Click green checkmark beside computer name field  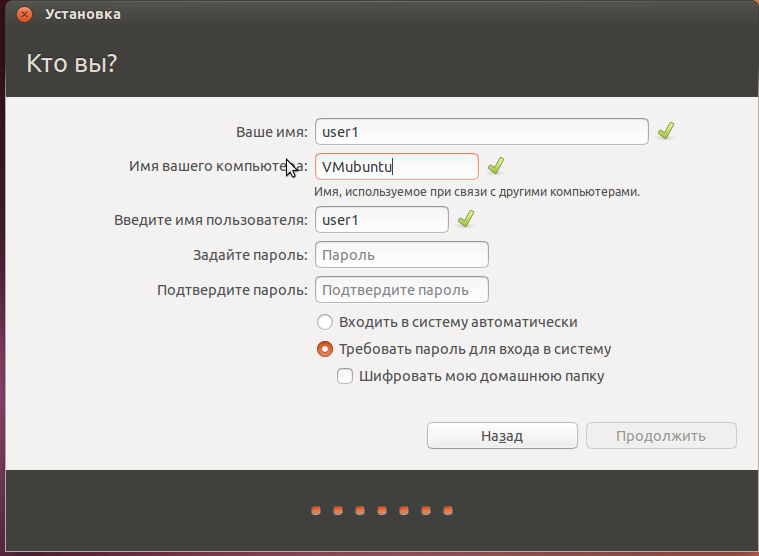(496, 166)
